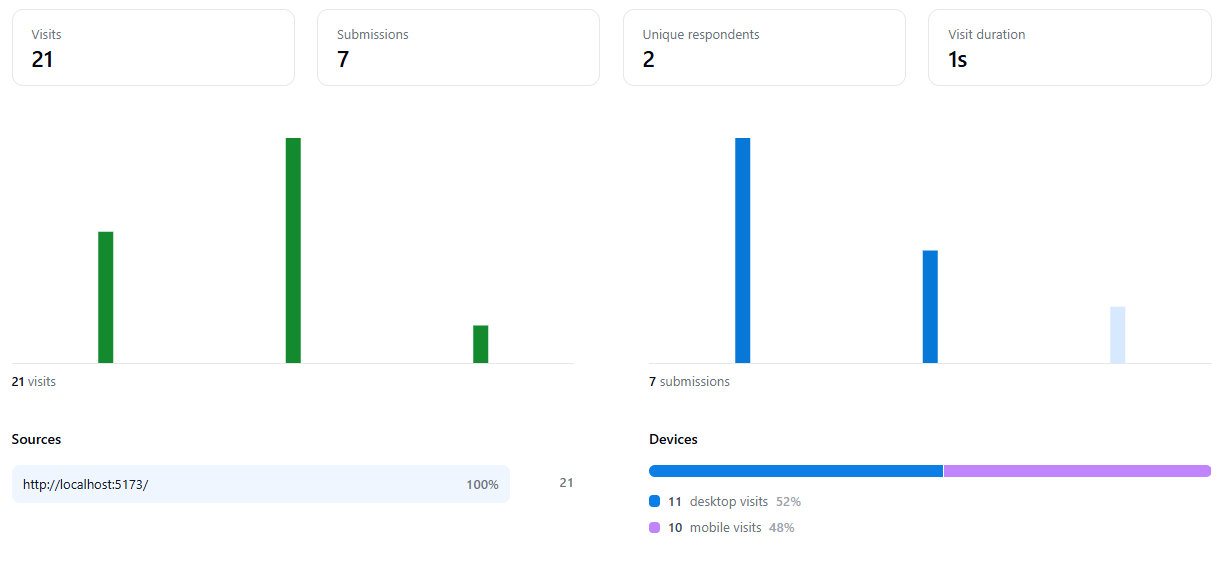Screen dimensions: 1222x563
Task: Select the http://localhost:5173/ source row
Action: 261,484
